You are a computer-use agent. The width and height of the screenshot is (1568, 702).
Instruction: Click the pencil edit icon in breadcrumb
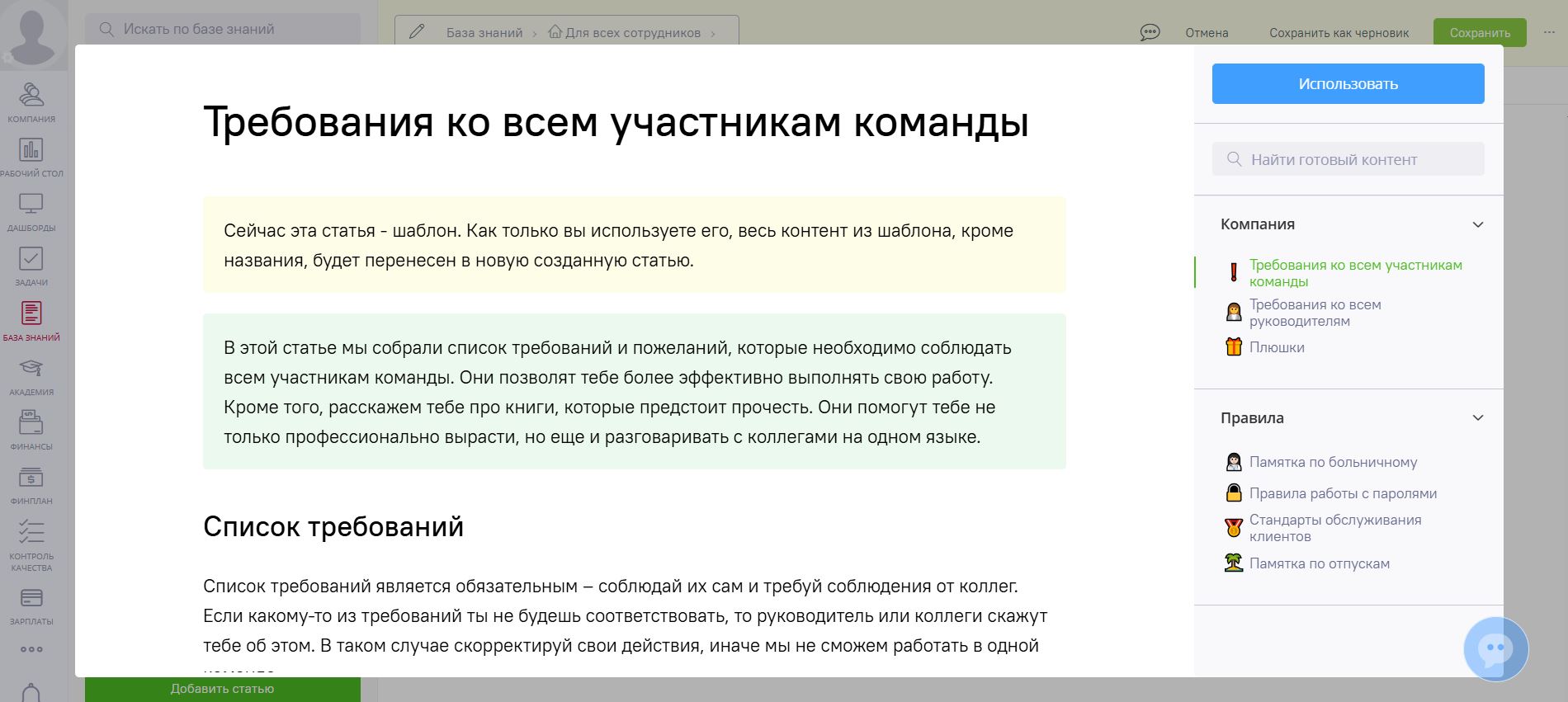click(417, 32)
